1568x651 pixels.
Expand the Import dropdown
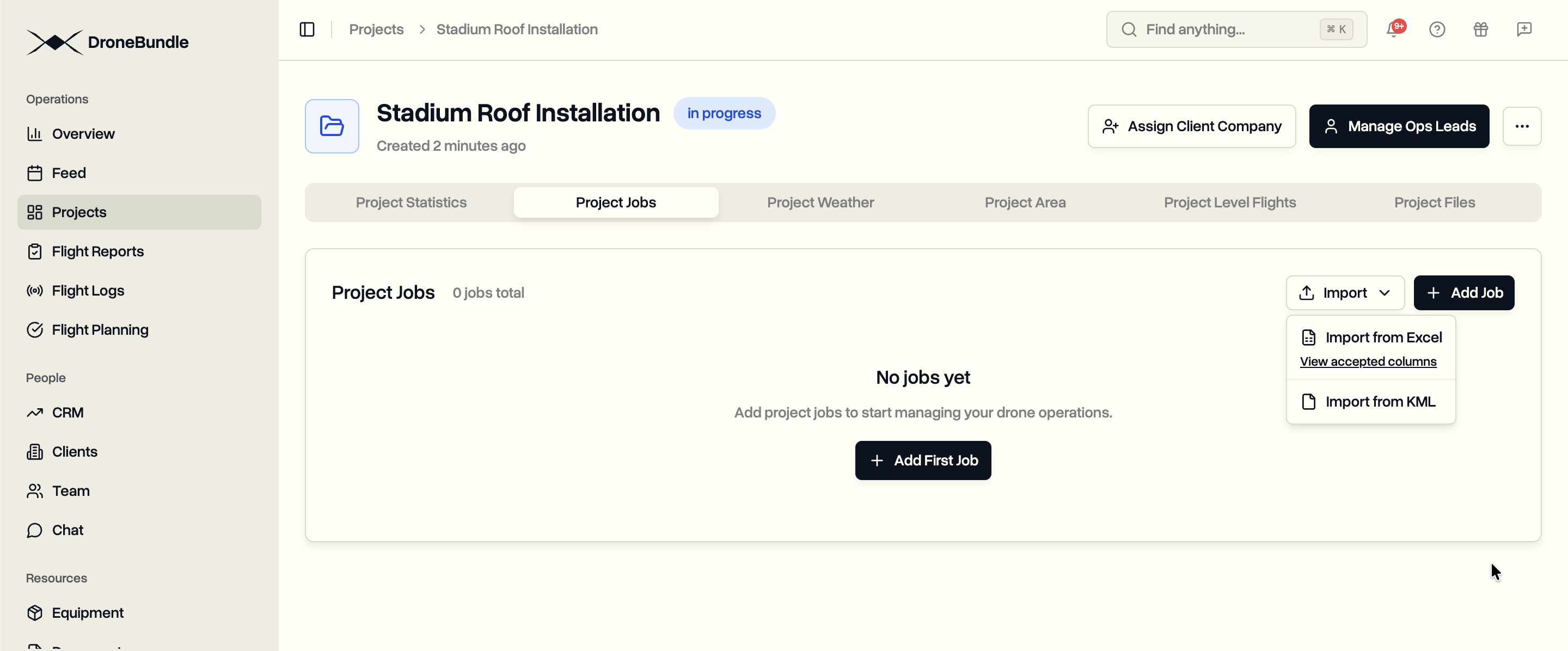(1345, 293)
